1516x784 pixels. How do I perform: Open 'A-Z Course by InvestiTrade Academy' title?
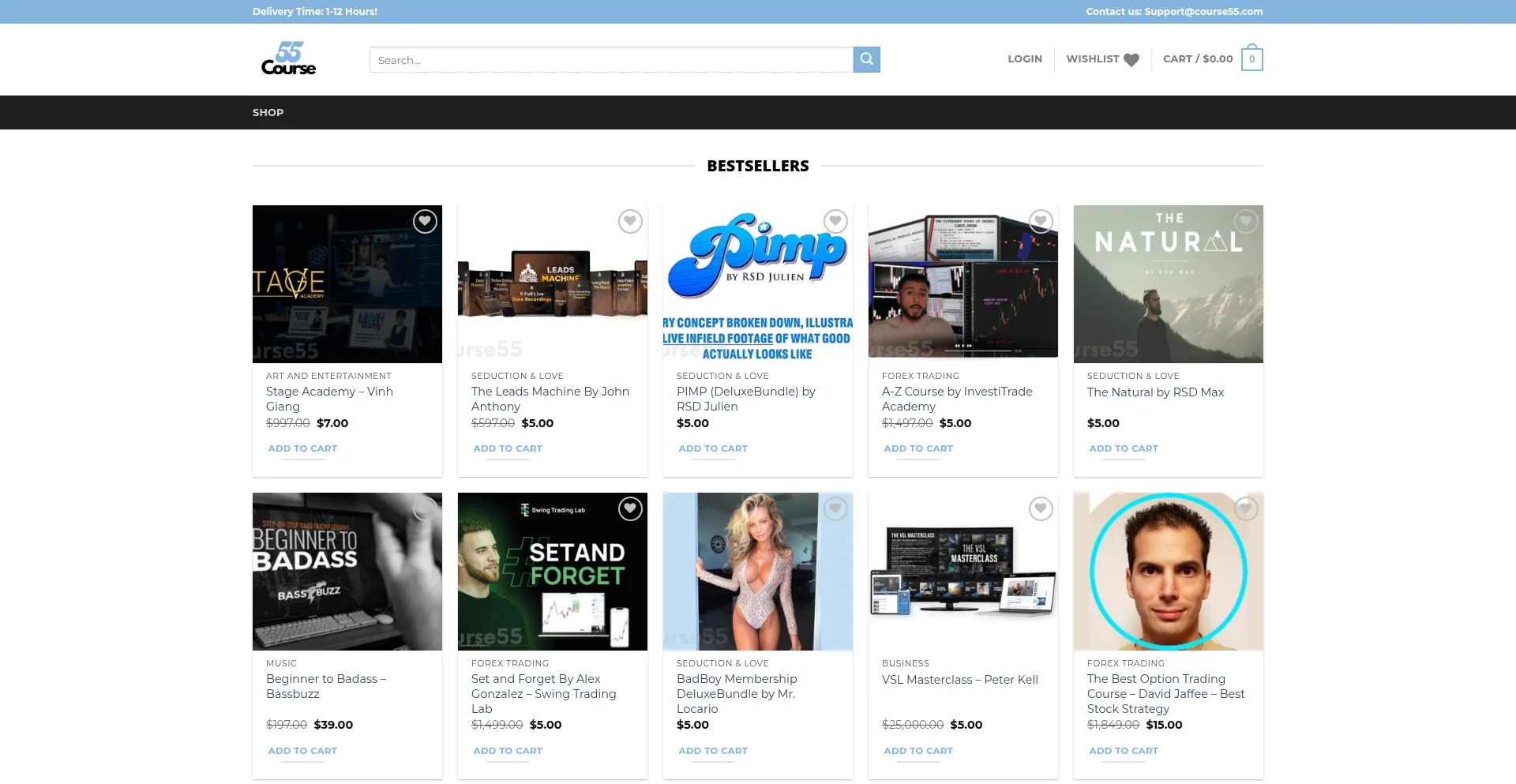point(957,399)
